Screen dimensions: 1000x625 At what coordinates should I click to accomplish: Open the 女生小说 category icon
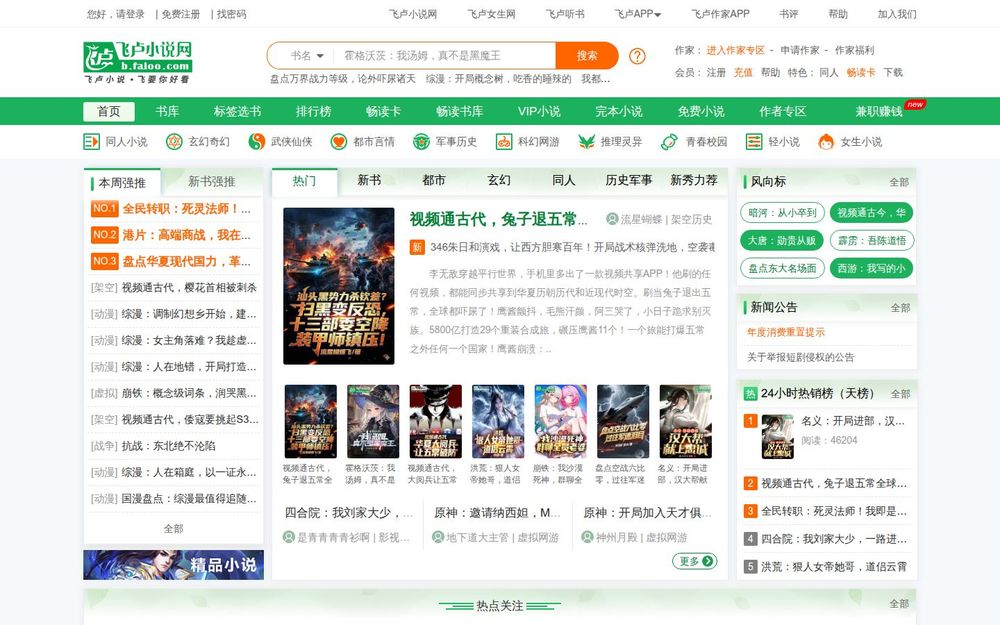coord(826,142)
